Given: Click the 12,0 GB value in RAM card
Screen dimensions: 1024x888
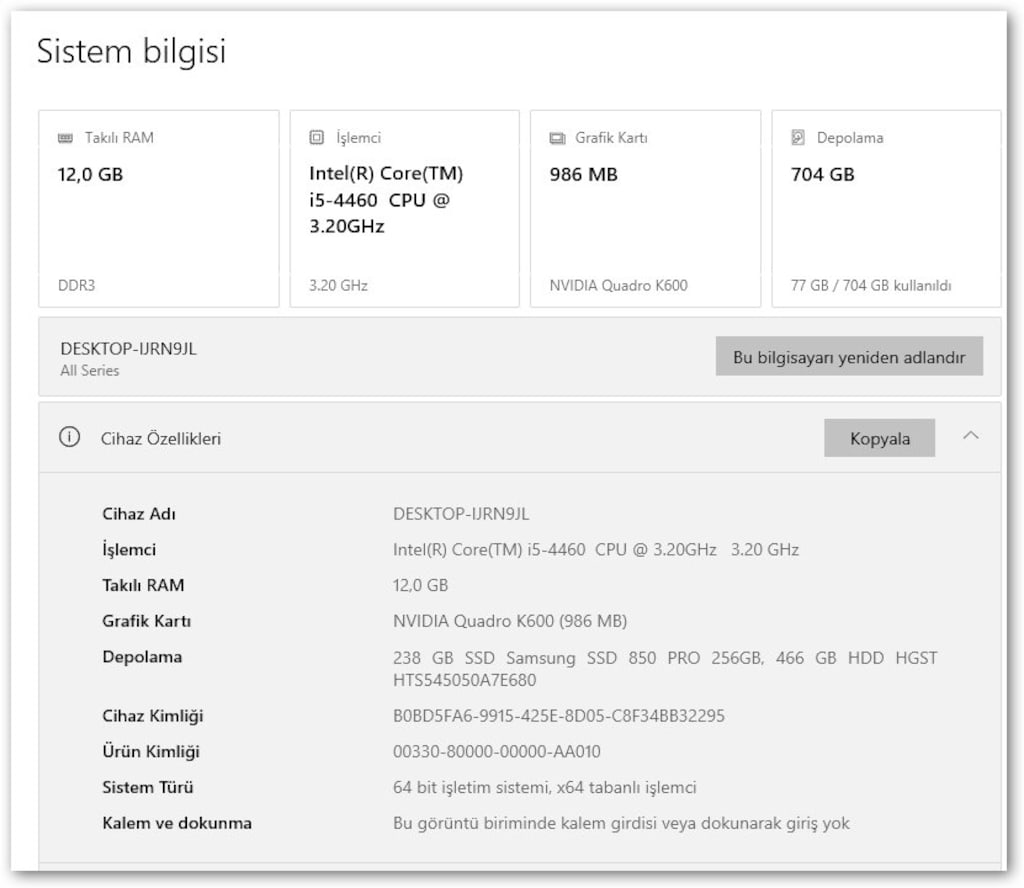Looking at the screenshot, I should (90, 174).
